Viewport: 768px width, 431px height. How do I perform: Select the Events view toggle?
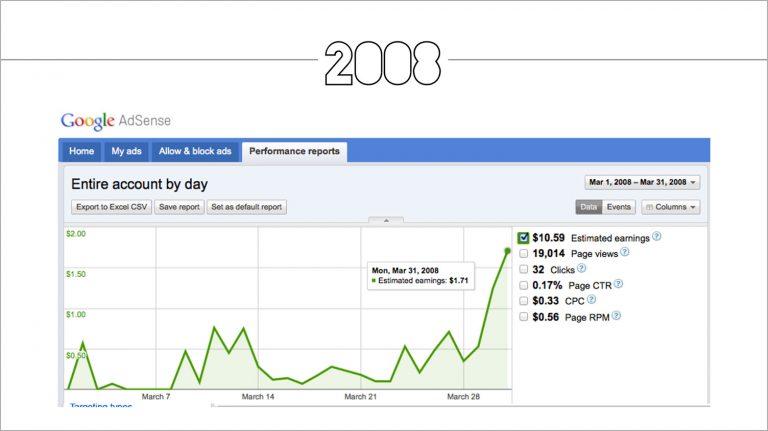pyautogui.click(x=619, y=207)
